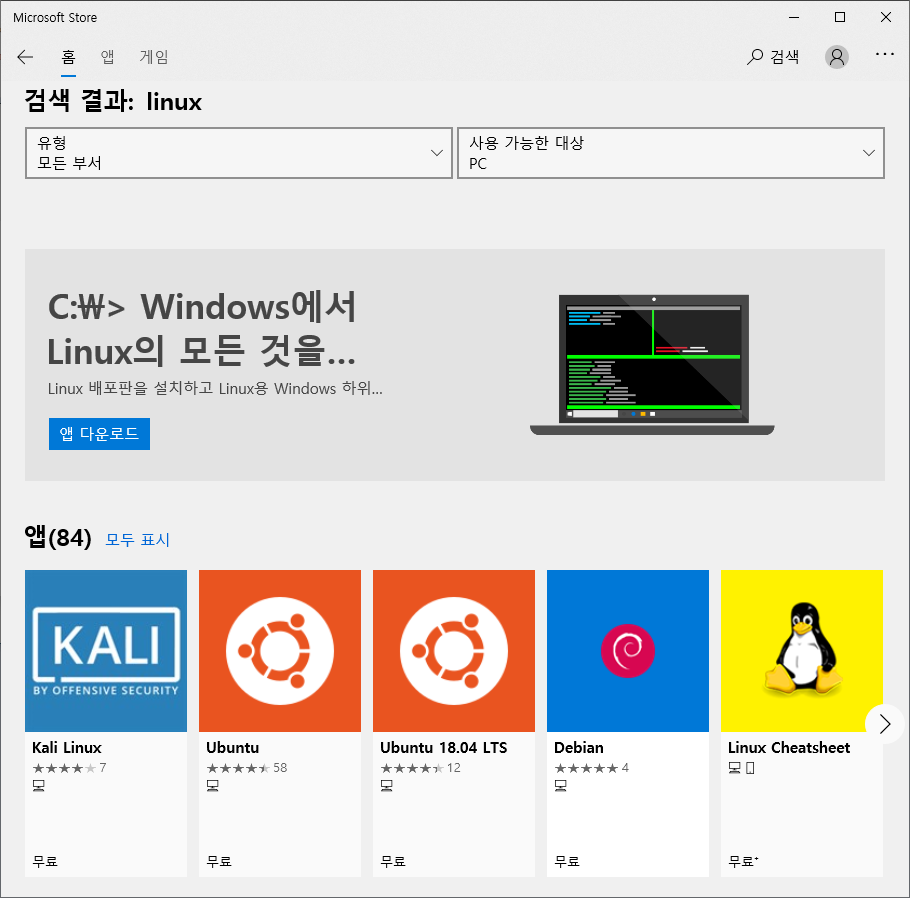This screenshot has width=910, height=898.
Task: Click PC device icon under Ubuntu 58 rating
Action: pos(213,786)
